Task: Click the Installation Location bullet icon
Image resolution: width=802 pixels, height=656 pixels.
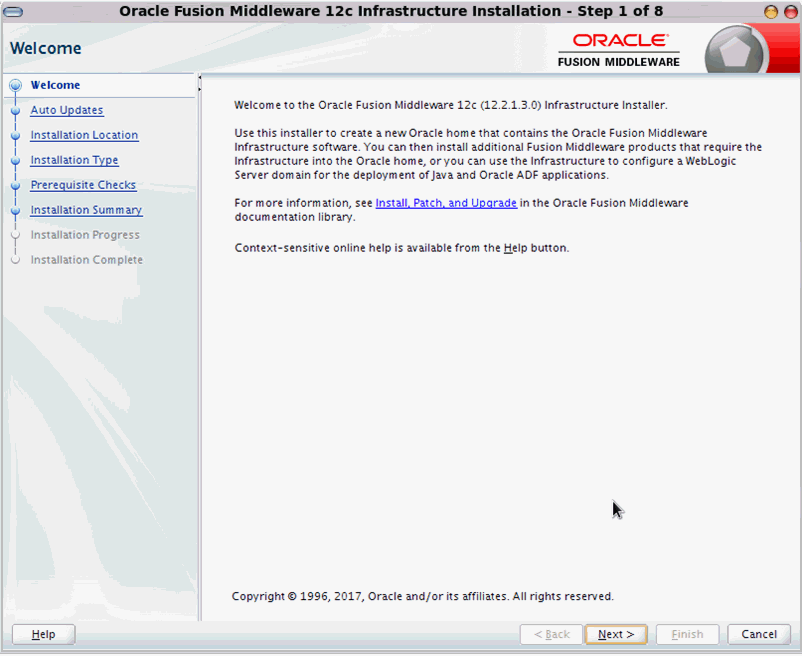Action: [x=16, y=135]
